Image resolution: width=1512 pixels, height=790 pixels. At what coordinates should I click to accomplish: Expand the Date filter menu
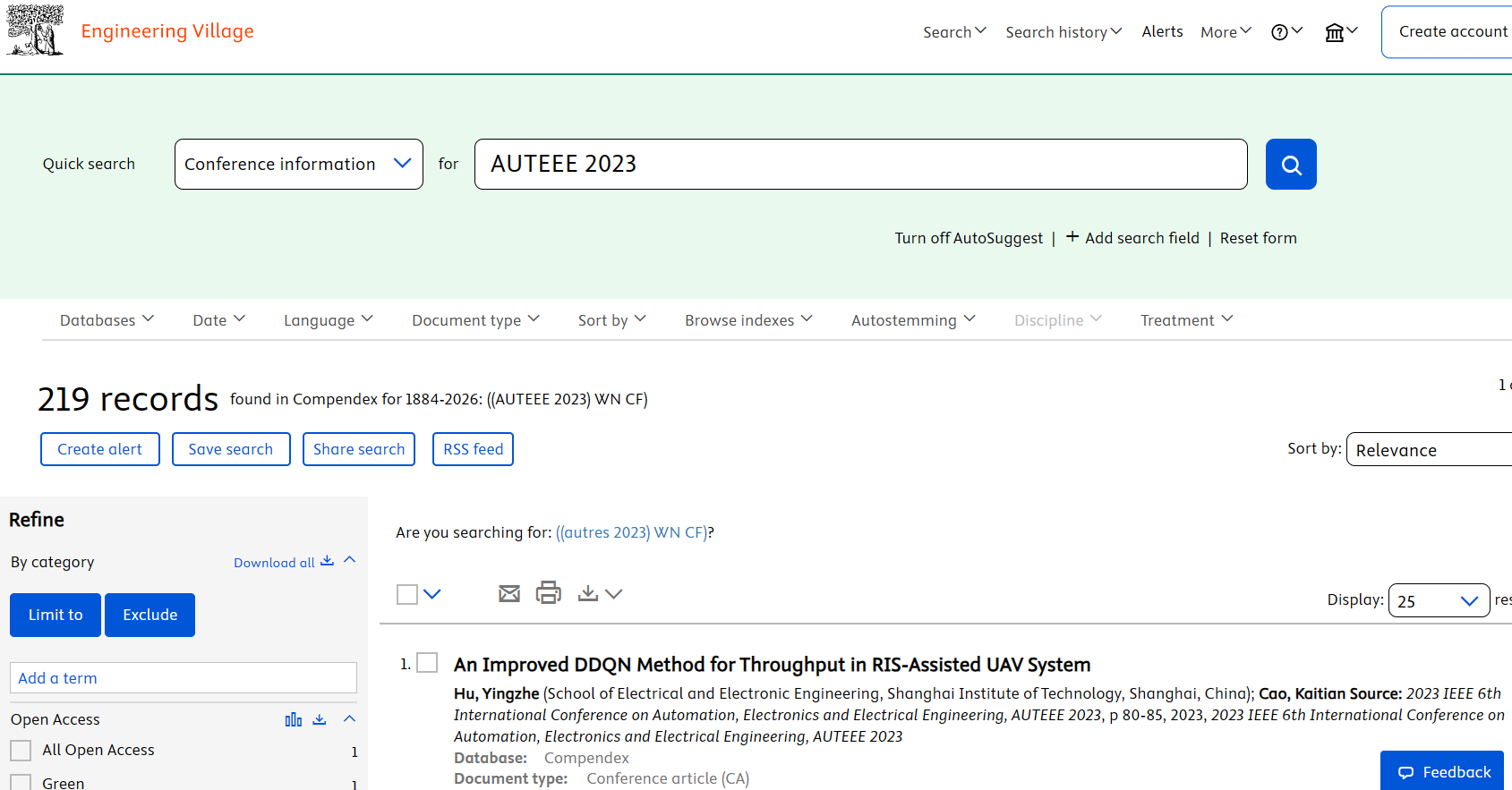pyautogui.click(x=218, y=320)
